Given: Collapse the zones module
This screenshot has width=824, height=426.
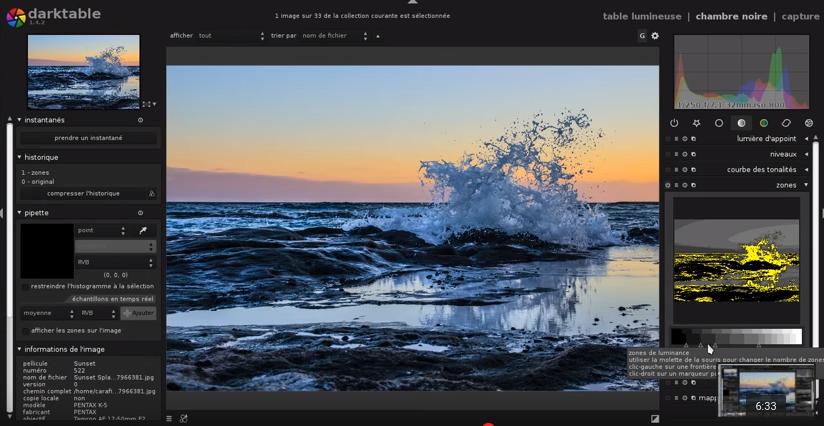Looking at the screenshot, I should [807, 185].
